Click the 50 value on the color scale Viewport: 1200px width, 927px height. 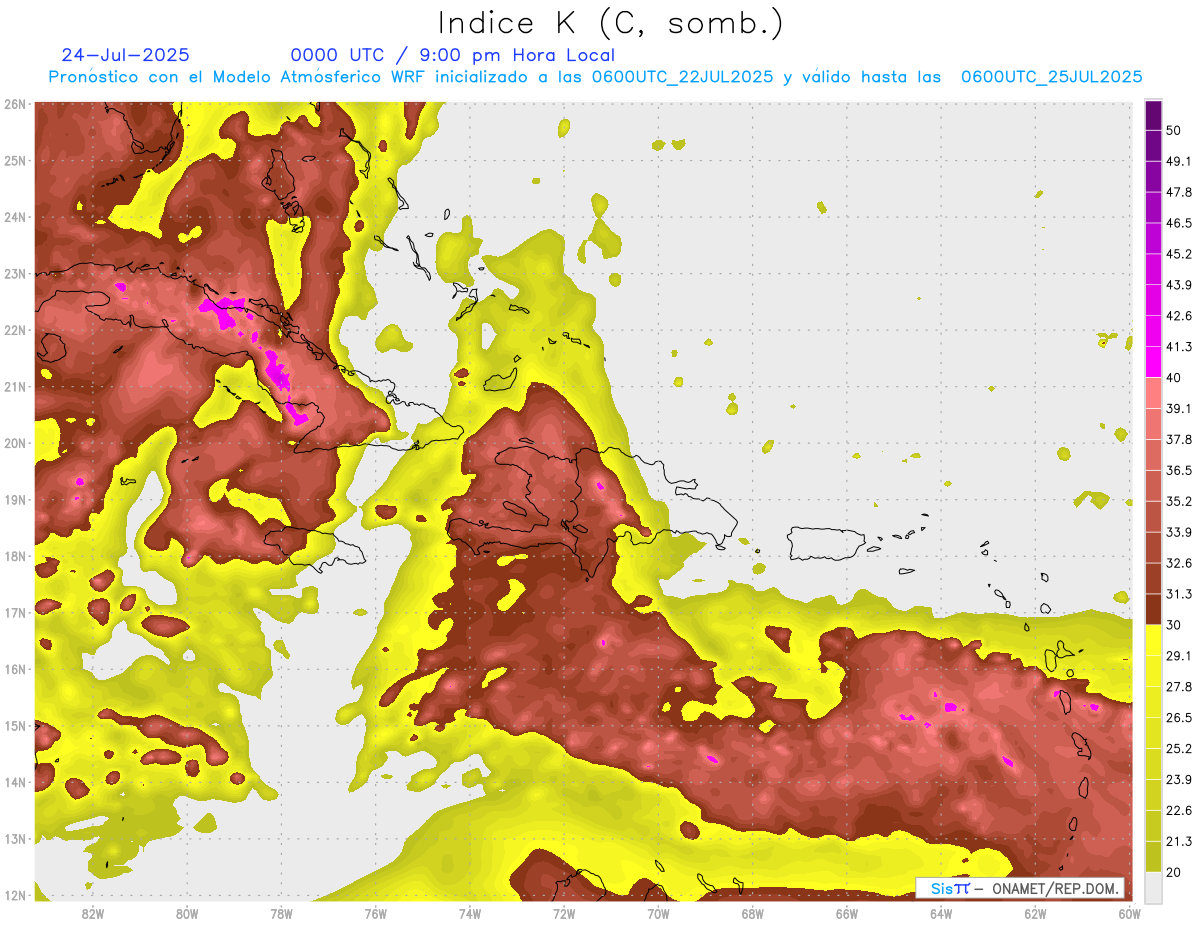tap(1173, 130)
